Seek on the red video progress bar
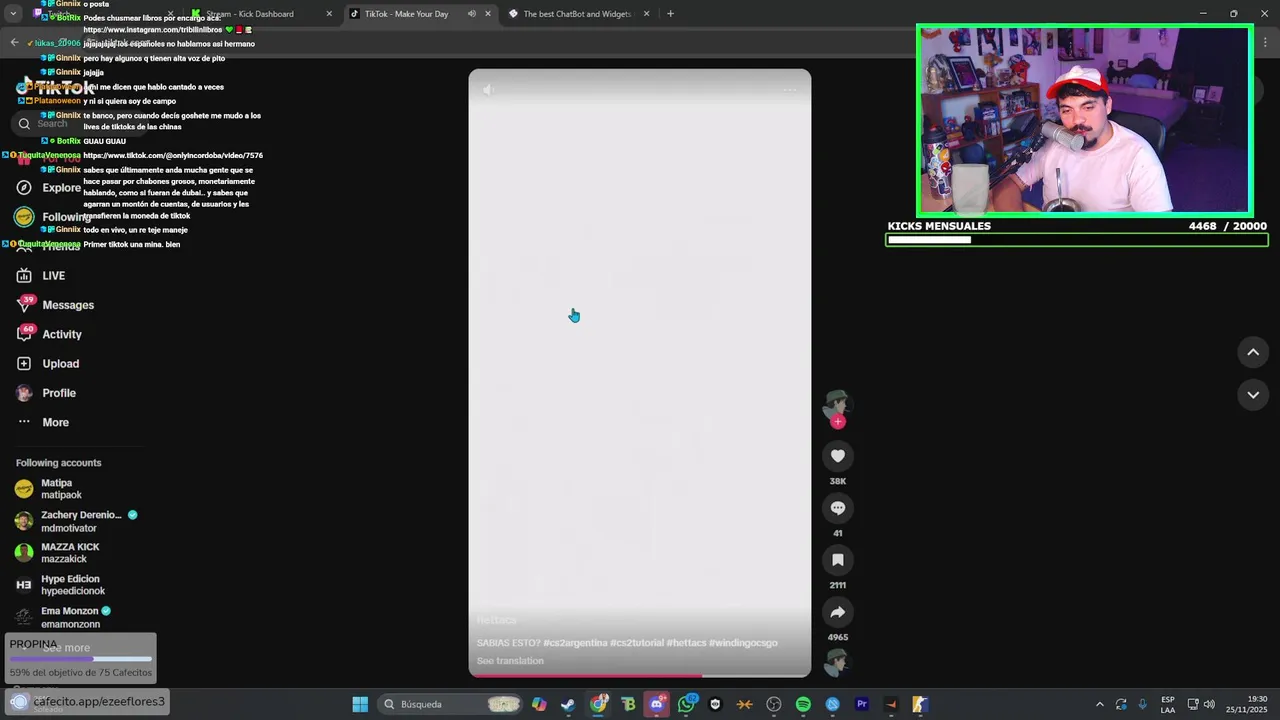This screenshot has width=1280, height=720. point(640,675)
